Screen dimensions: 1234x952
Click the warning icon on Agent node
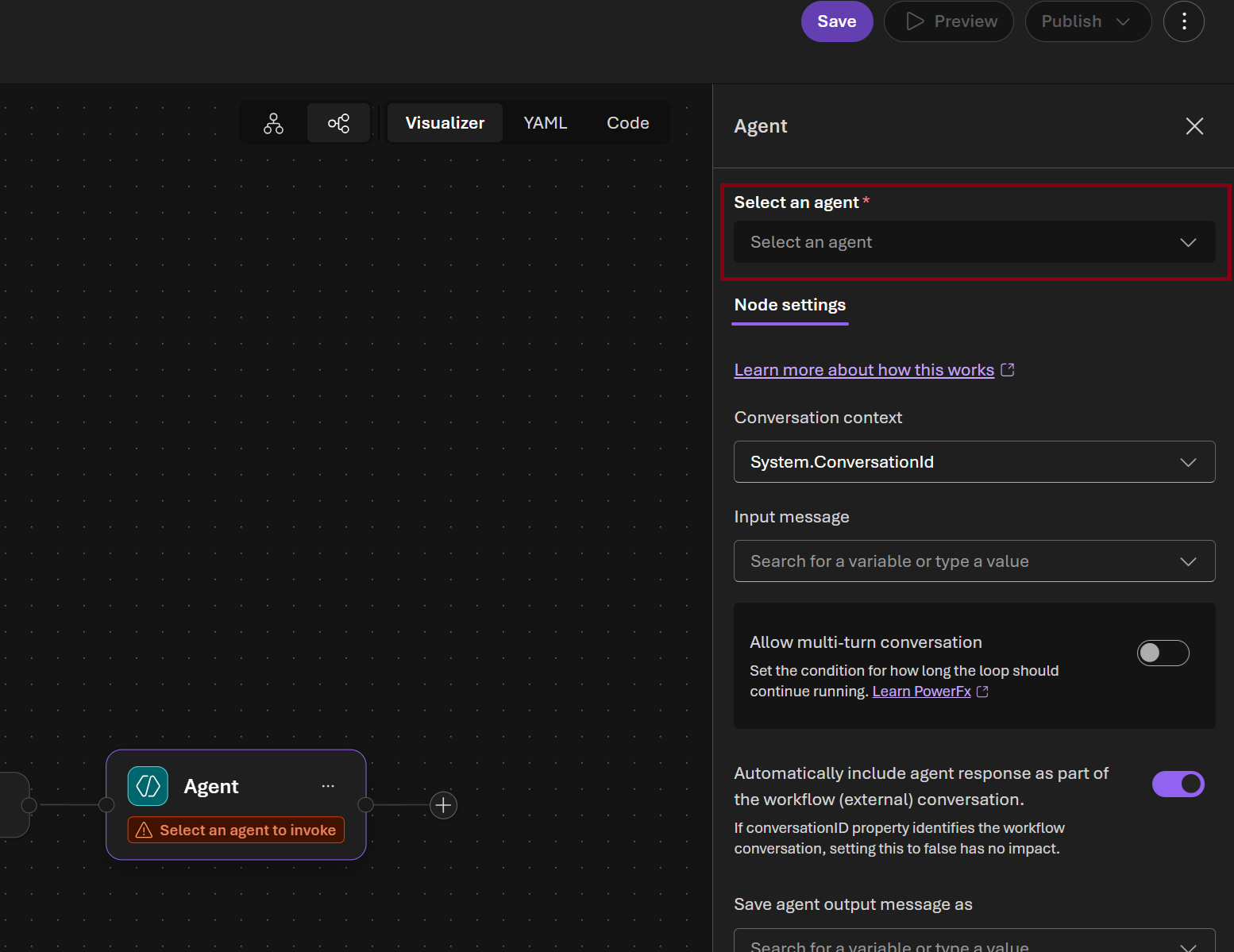click(x=144, y=830)
